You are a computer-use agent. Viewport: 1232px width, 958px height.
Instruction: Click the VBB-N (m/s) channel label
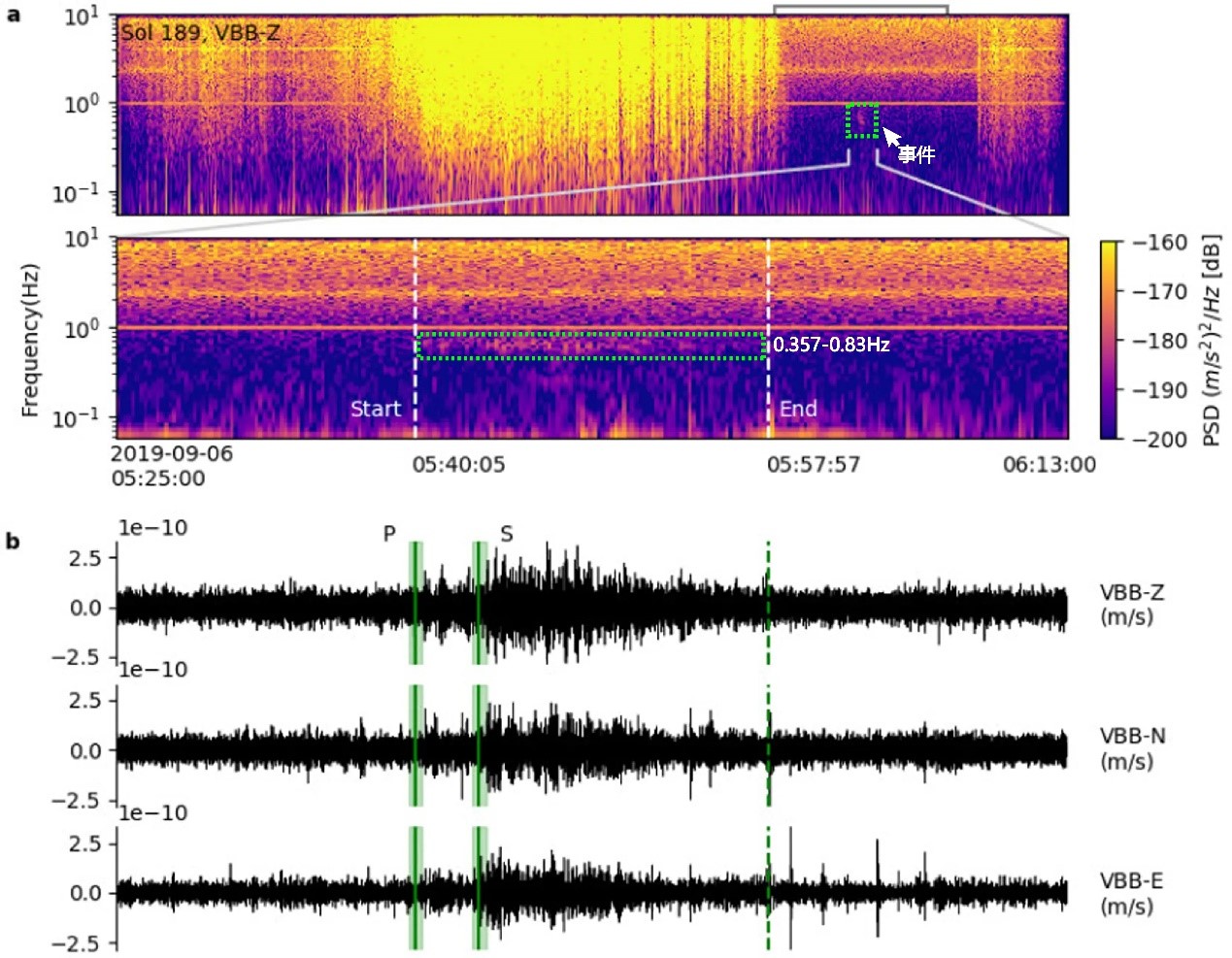1132,748
